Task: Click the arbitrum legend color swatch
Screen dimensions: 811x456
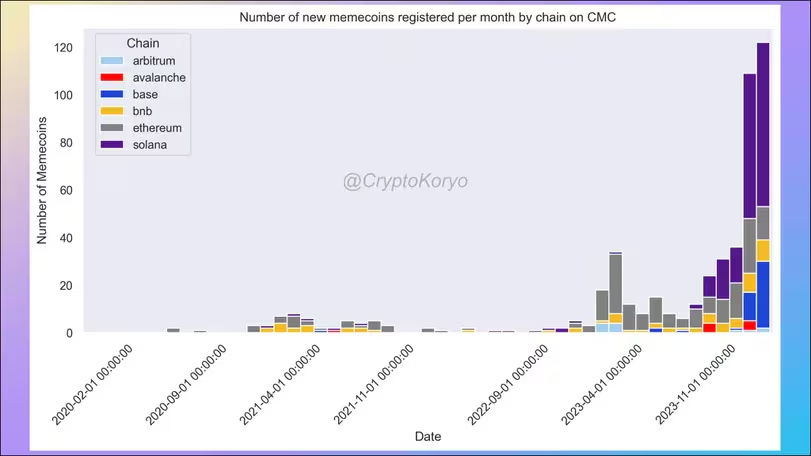Action: (x=112, y=60)
